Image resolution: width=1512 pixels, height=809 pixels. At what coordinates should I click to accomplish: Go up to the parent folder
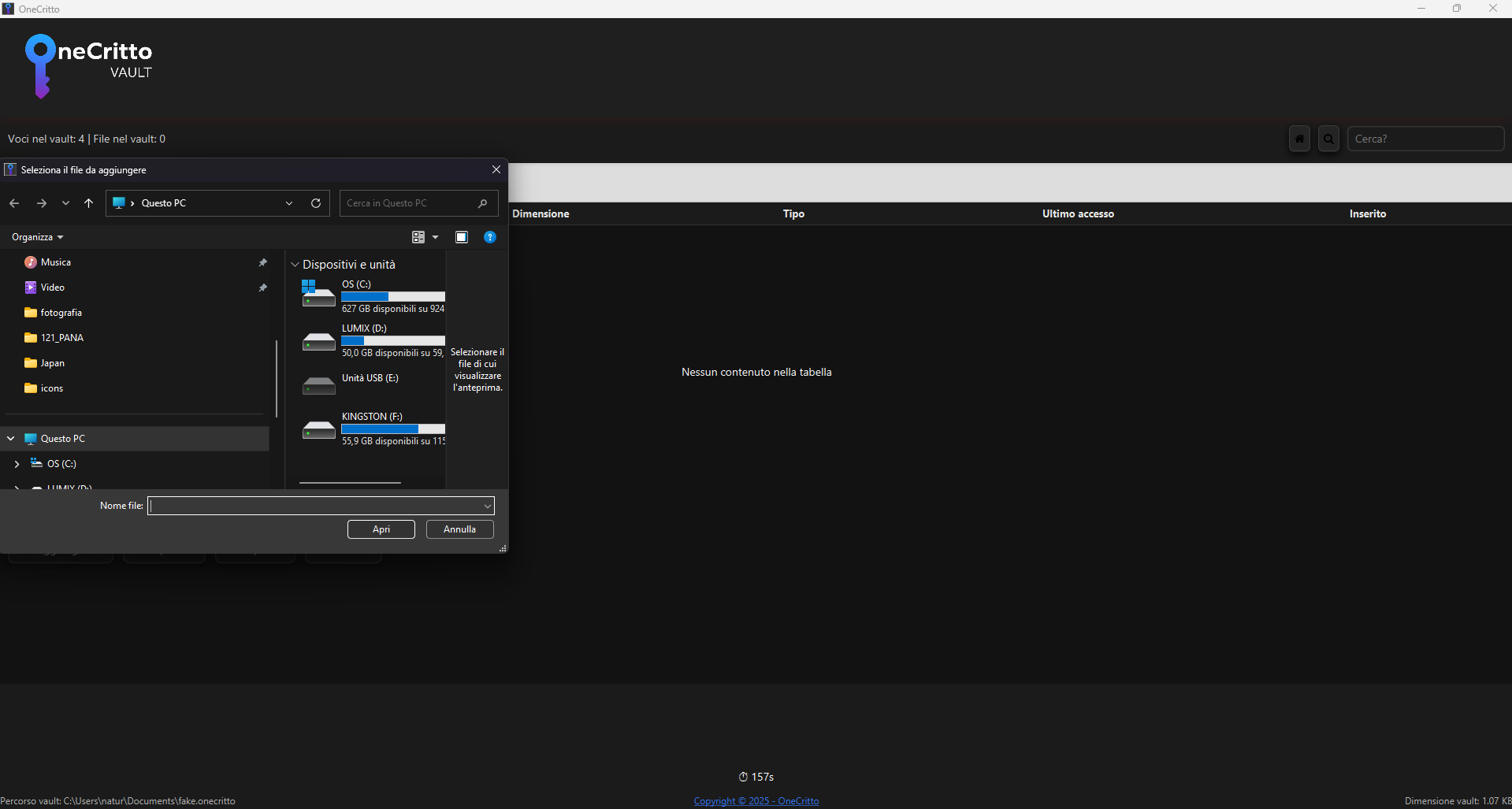88,202
